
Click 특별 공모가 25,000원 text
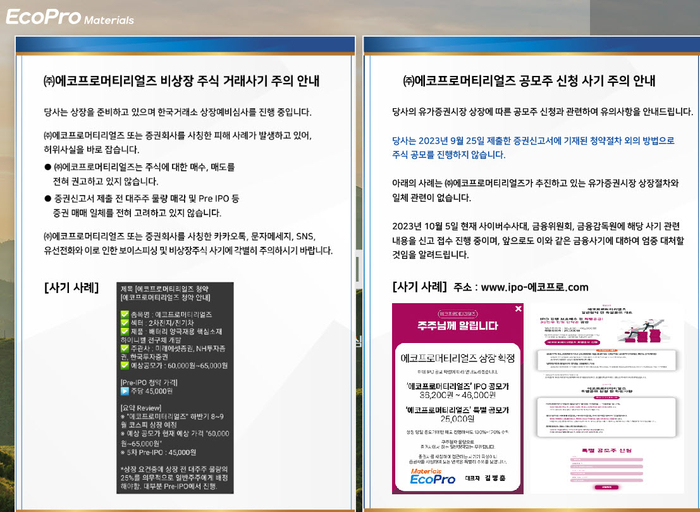click(458, 414)
